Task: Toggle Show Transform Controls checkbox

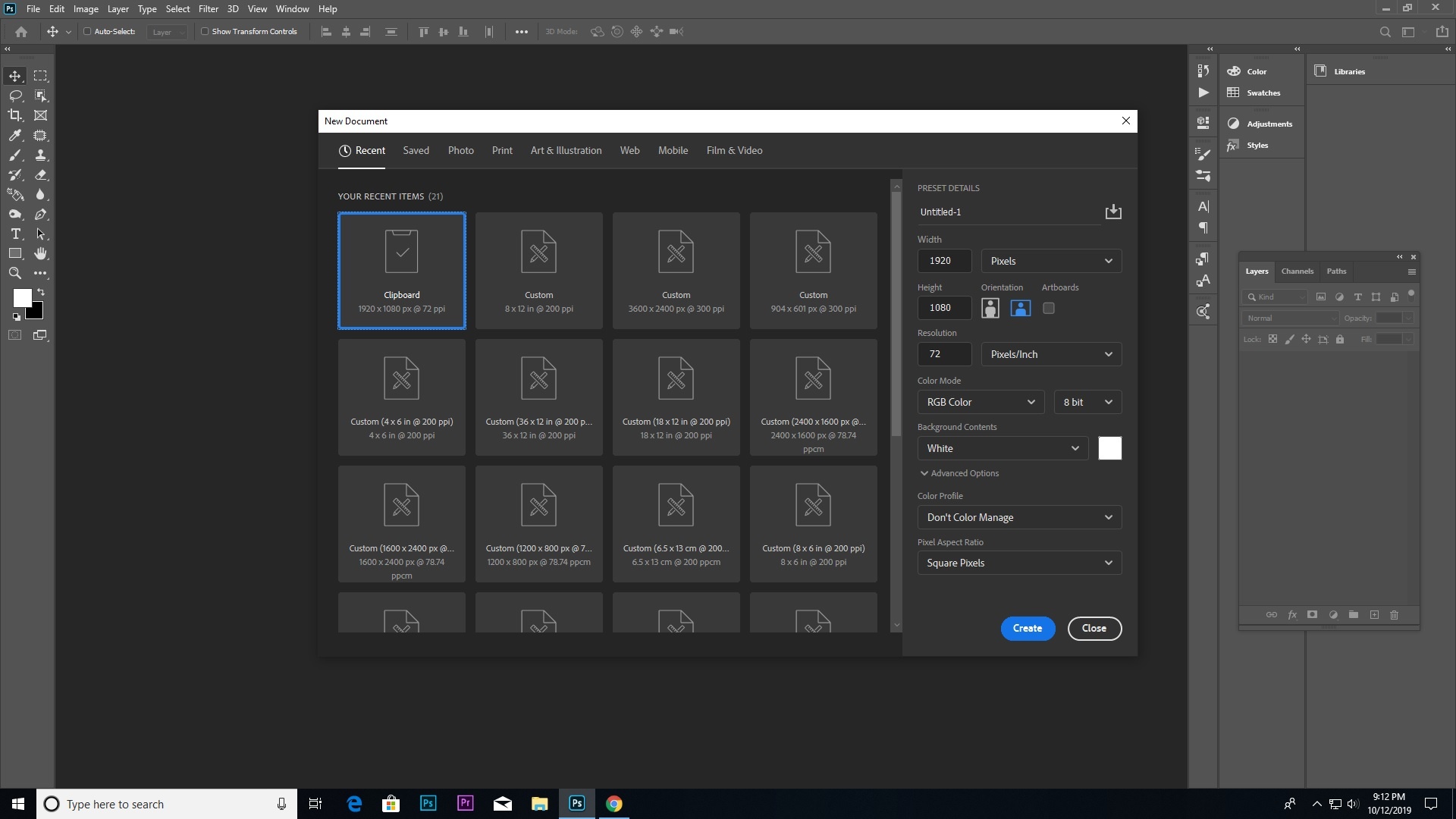Action: [205, 32]
